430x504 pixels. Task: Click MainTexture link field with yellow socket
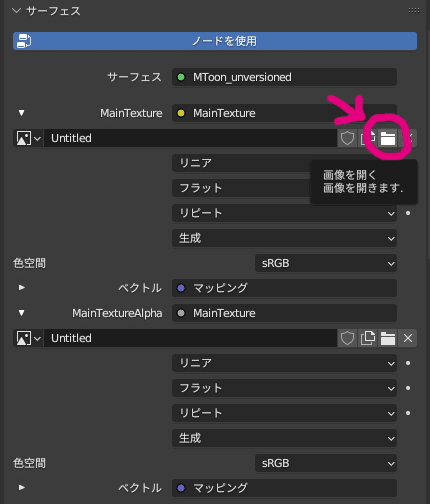[284, 113]
